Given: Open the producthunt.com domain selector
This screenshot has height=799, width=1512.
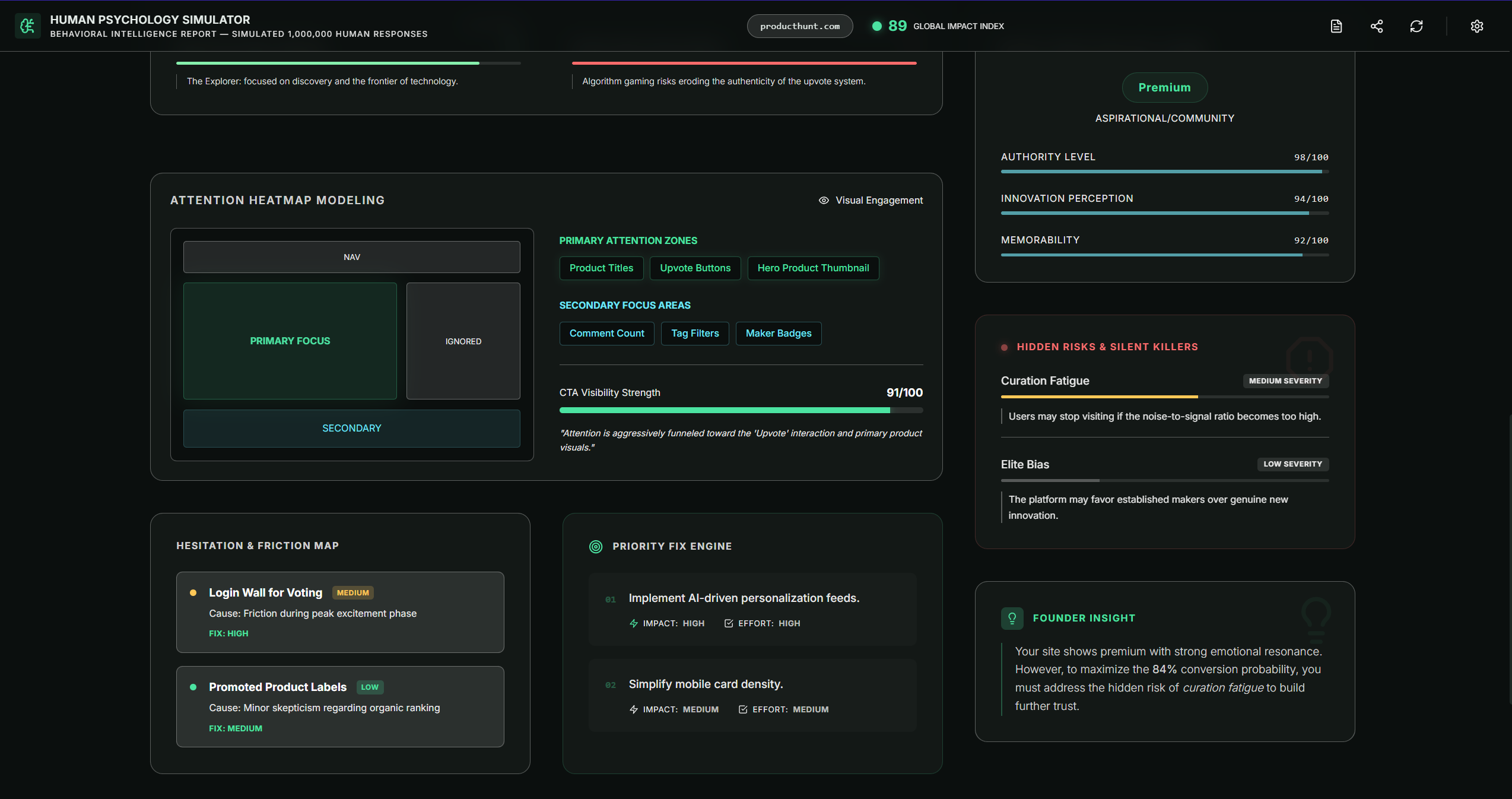Looking at the screenshot, I should point(799,26).
